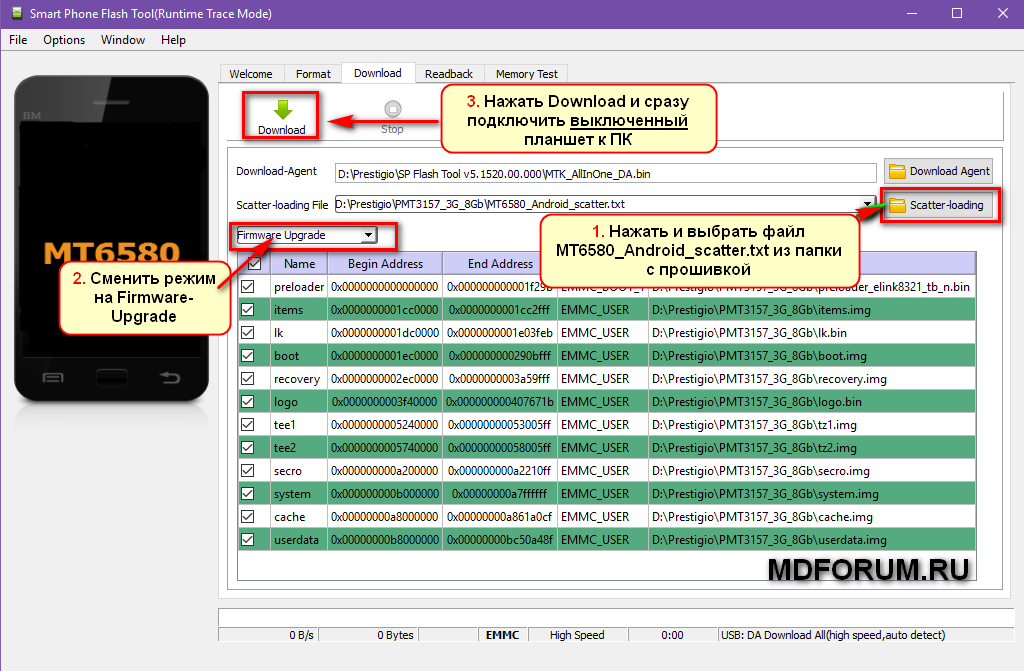1024x671 pixels.
Task: Click the Scatter-loading File path field
Action: tap(597, 204)
